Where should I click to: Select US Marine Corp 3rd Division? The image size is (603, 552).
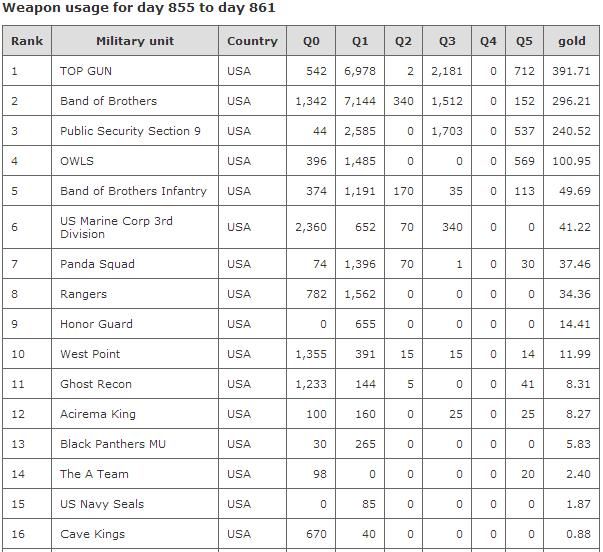(x=116, y=227)
